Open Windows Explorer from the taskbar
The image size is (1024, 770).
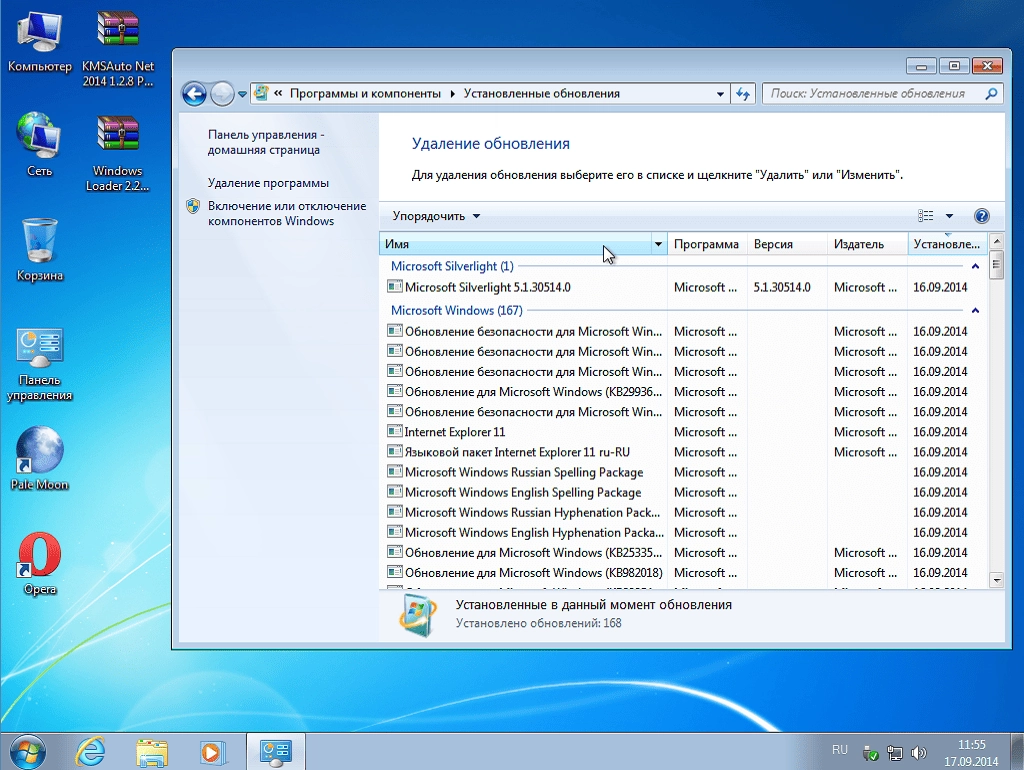(152, 752)
